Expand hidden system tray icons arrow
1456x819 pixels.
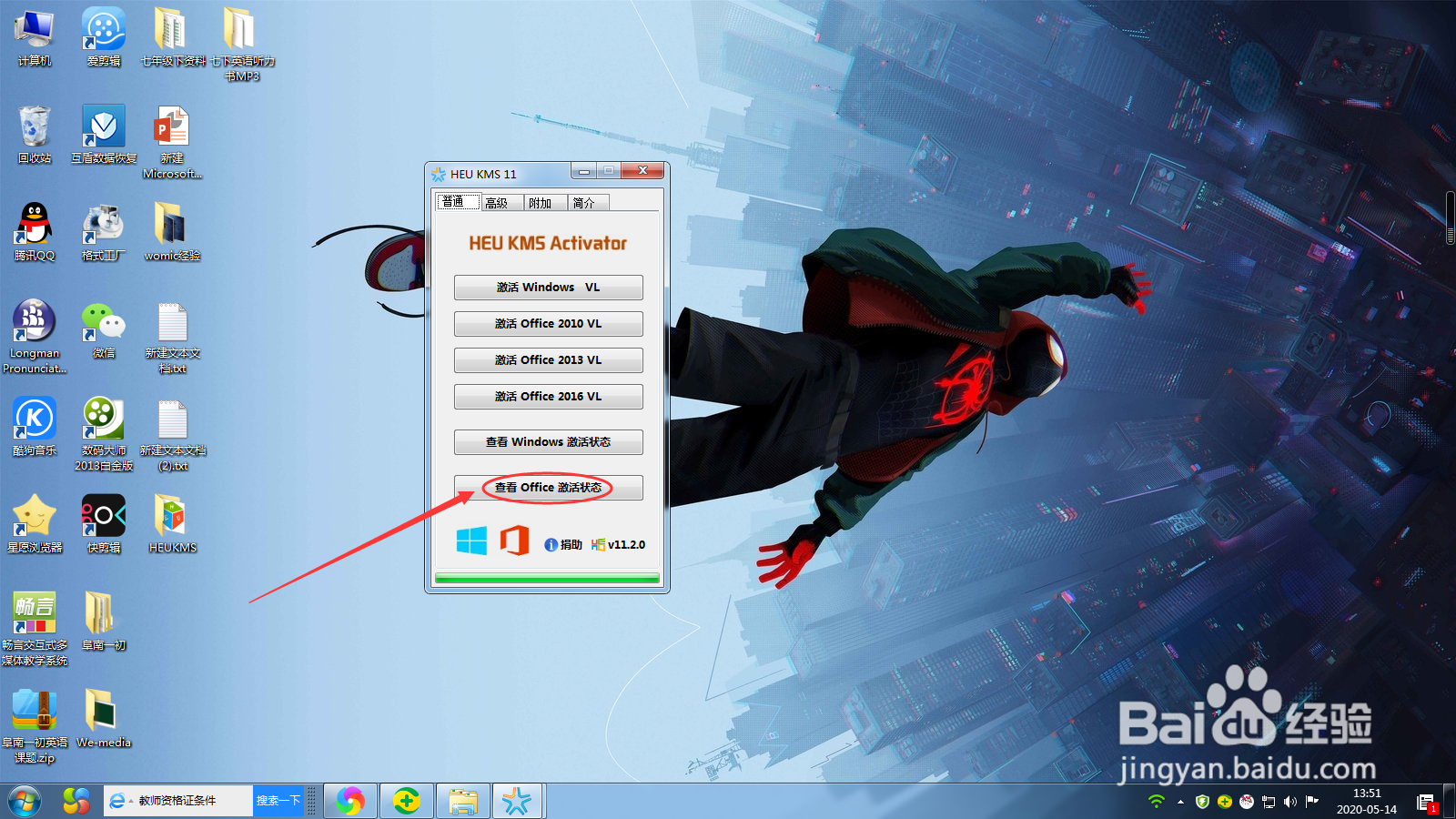[x=1180, y=802]
